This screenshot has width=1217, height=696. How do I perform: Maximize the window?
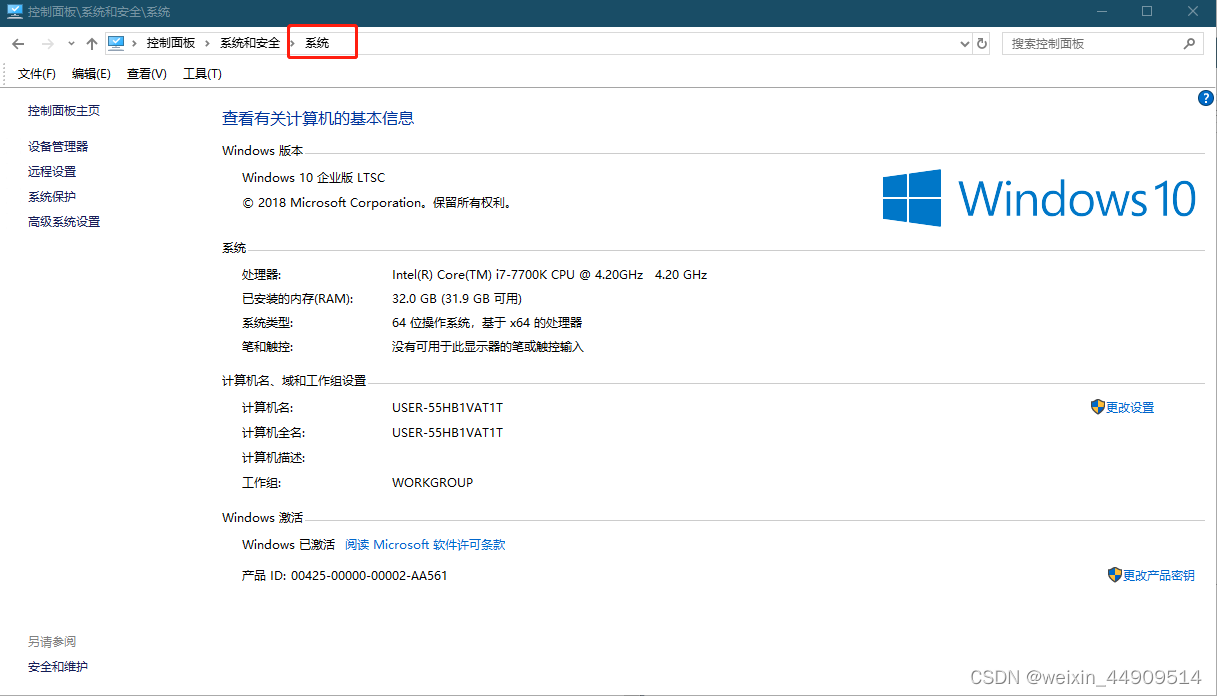tap(1147, 11)
